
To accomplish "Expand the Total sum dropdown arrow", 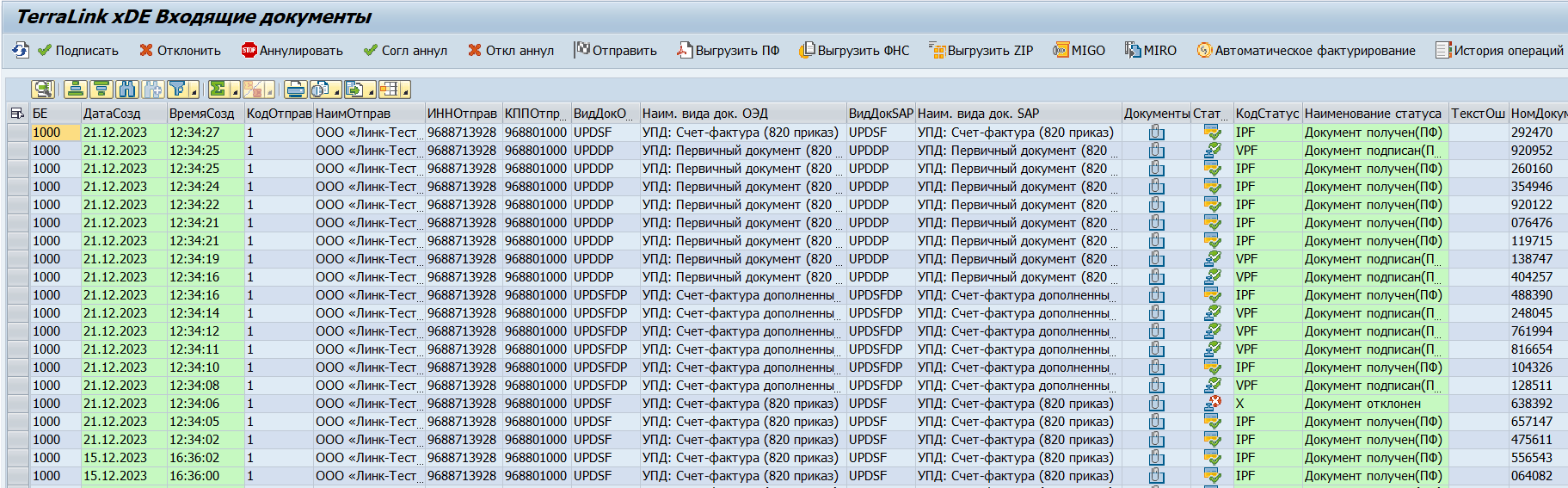I will 234,90.
